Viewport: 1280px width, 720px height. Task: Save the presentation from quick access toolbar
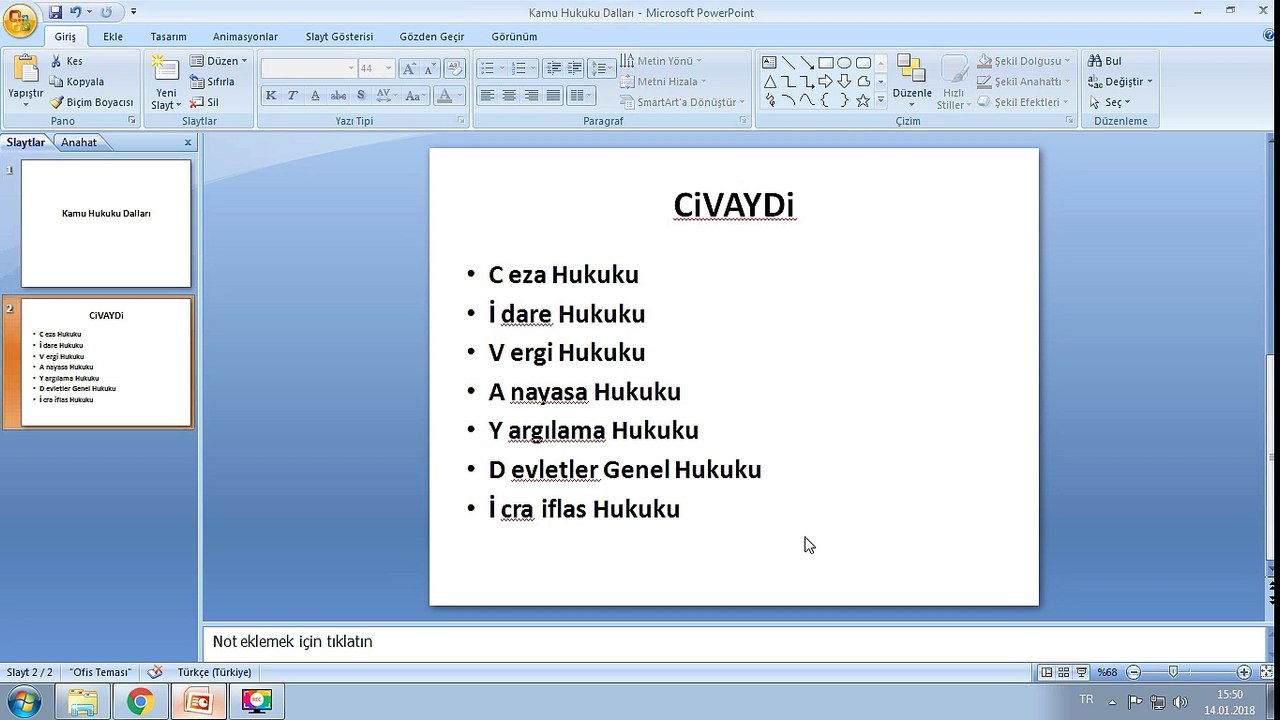(x=55, y=12)
